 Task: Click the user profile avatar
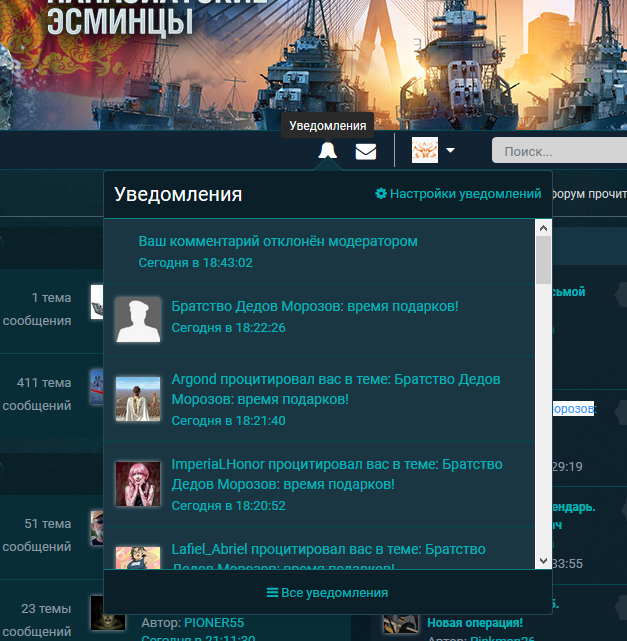(425, 150)
